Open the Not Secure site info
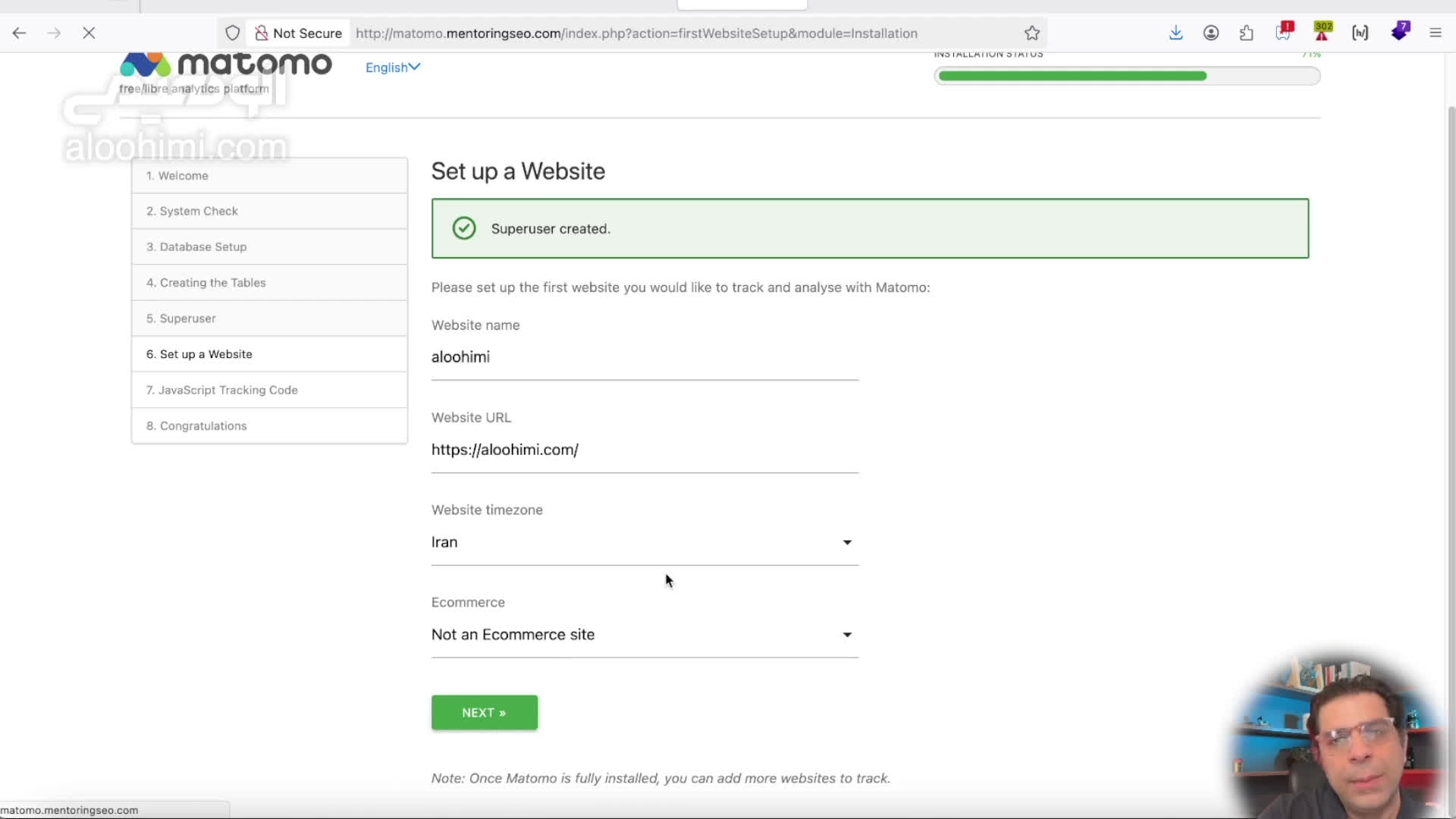Image resolution: width=1456 pixels, height=819 pixels. coord(299,33)
